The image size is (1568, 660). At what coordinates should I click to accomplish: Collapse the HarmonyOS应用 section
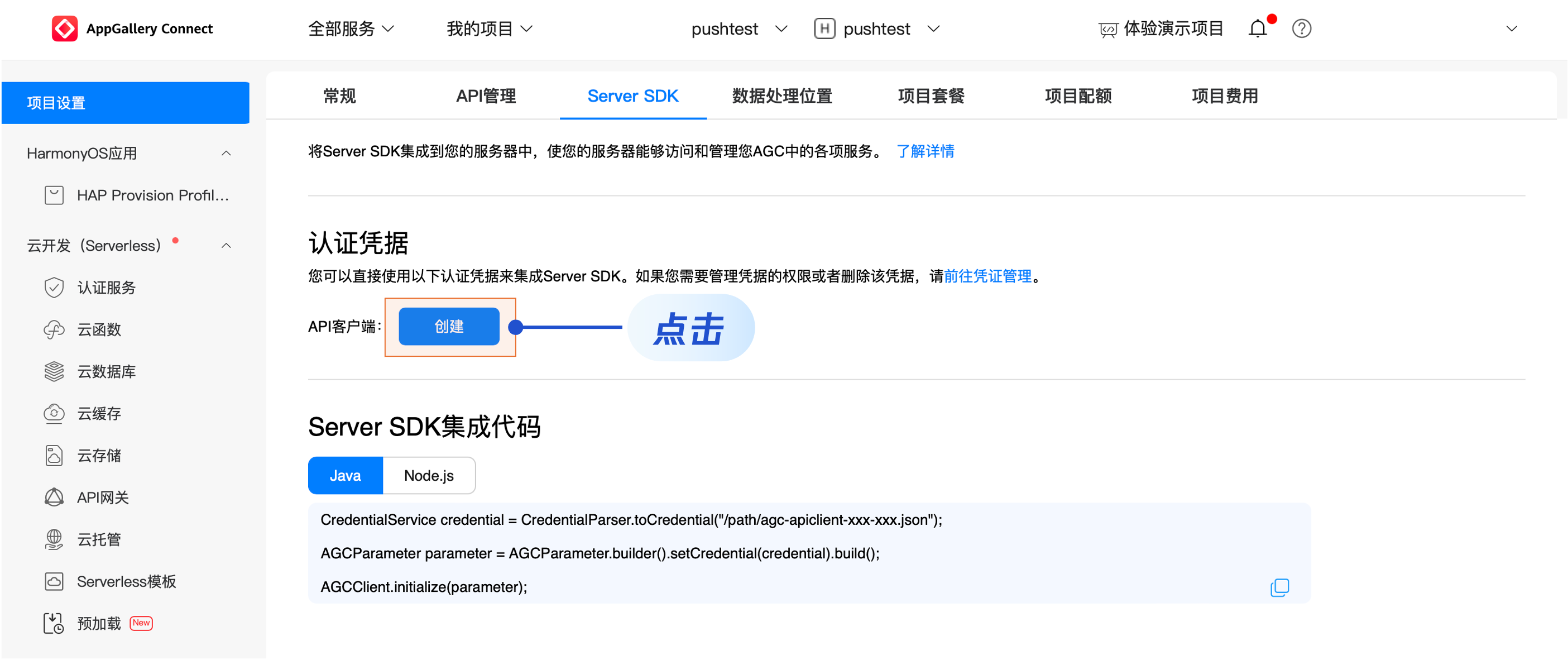point(226,154)
